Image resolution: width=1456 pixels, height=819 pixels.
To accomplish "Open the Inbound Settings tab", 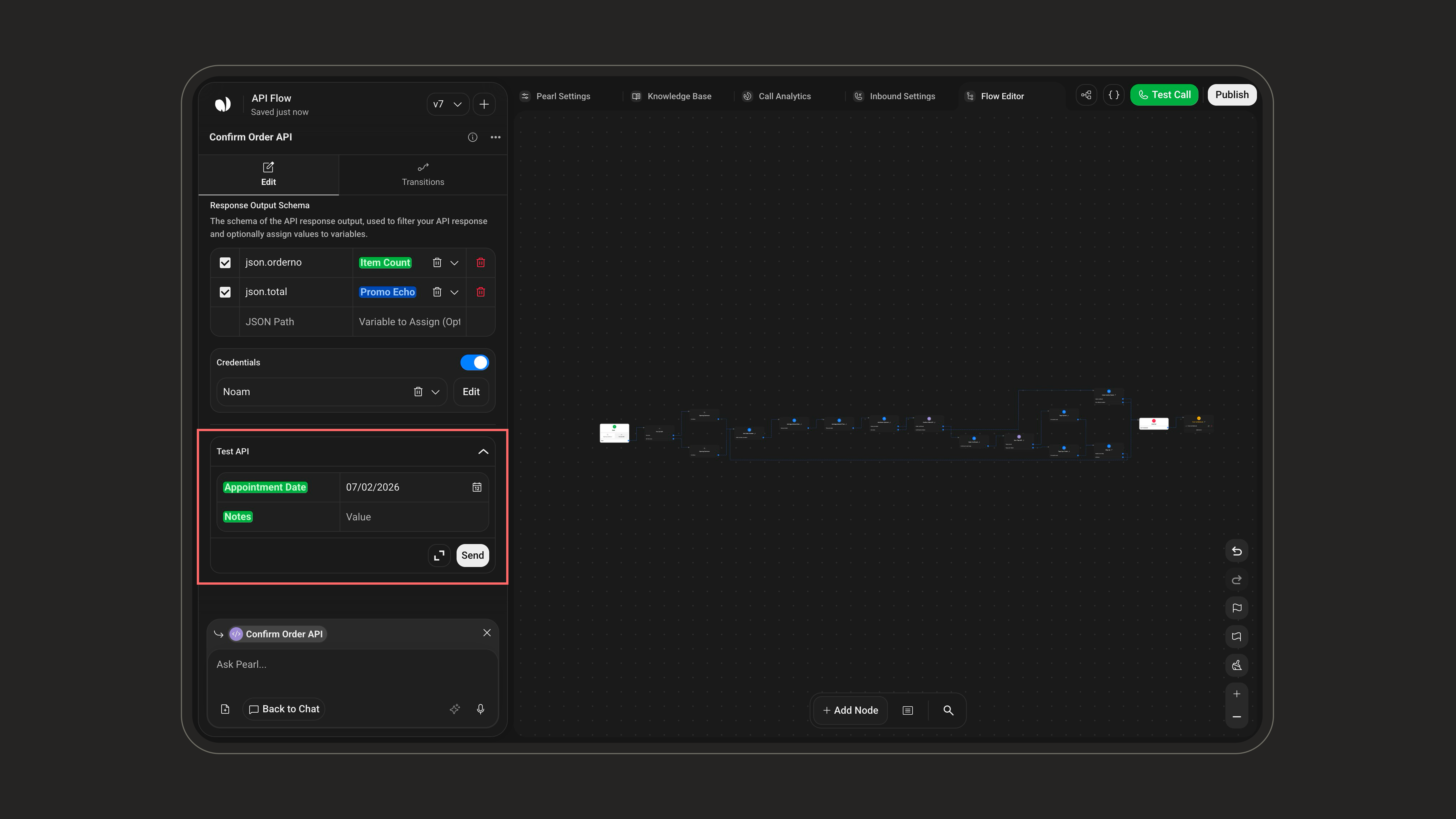I will (895, 96).
